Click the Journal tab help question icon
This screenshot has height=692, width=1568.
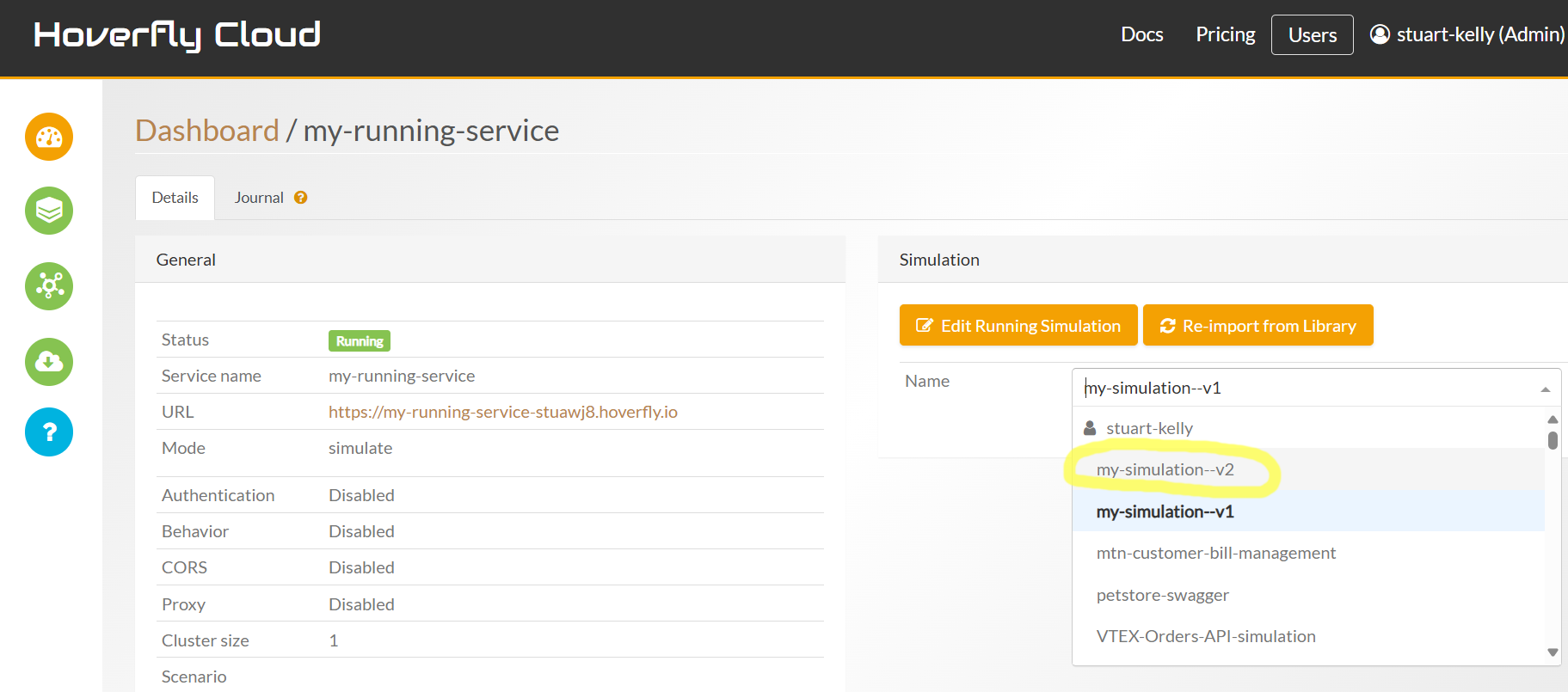tap(300, 198)
